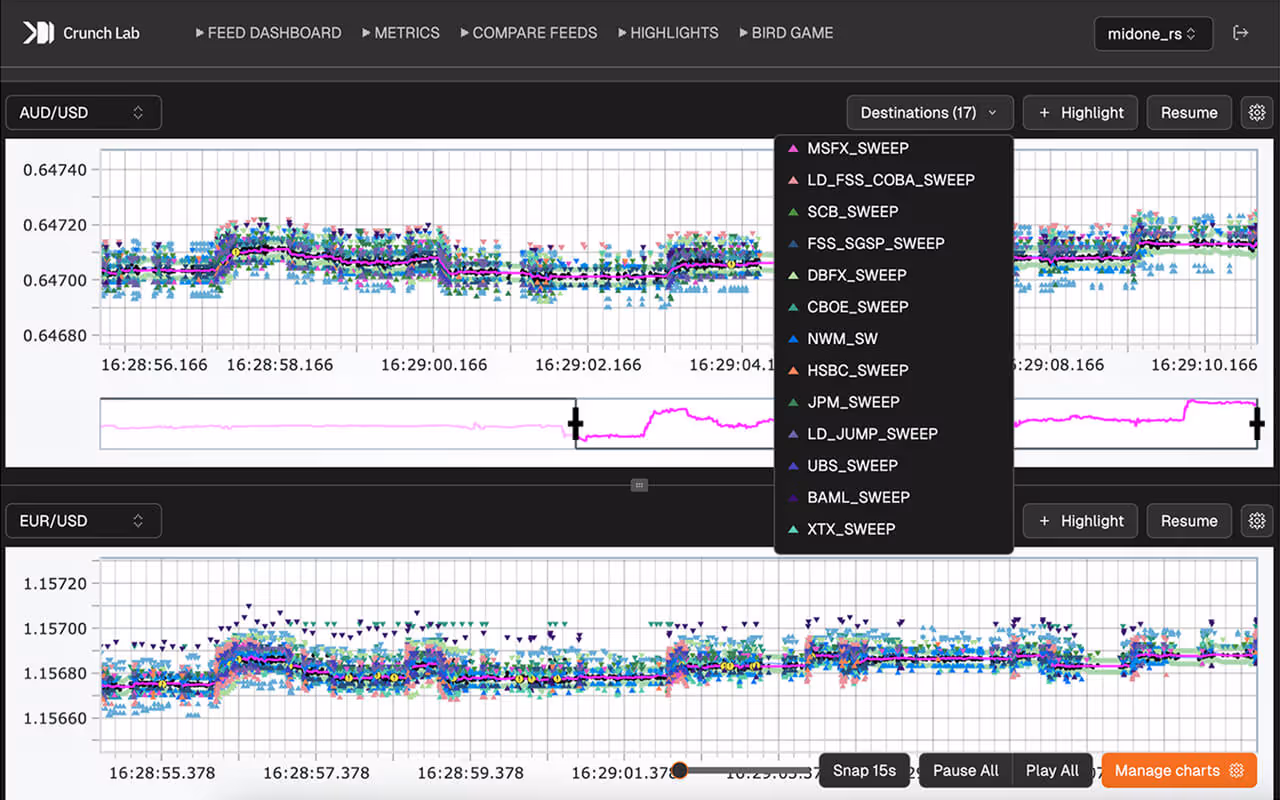Click the Snap 15s button
1280x800 pixels.
click(864, 771)
